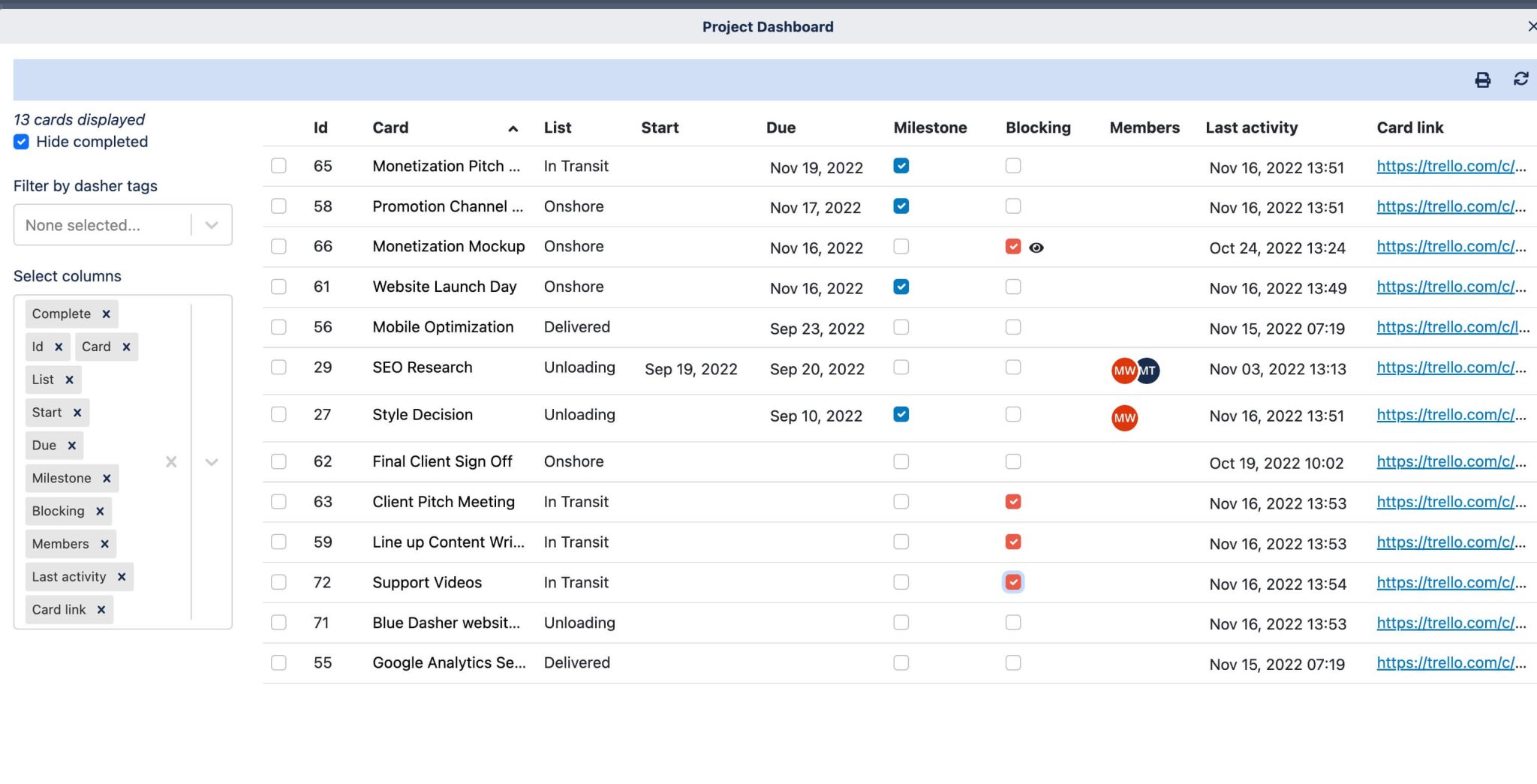
Task: Uncheck the Hide completed checkbox
Action: pyautogui.click(x=21, y=141)
